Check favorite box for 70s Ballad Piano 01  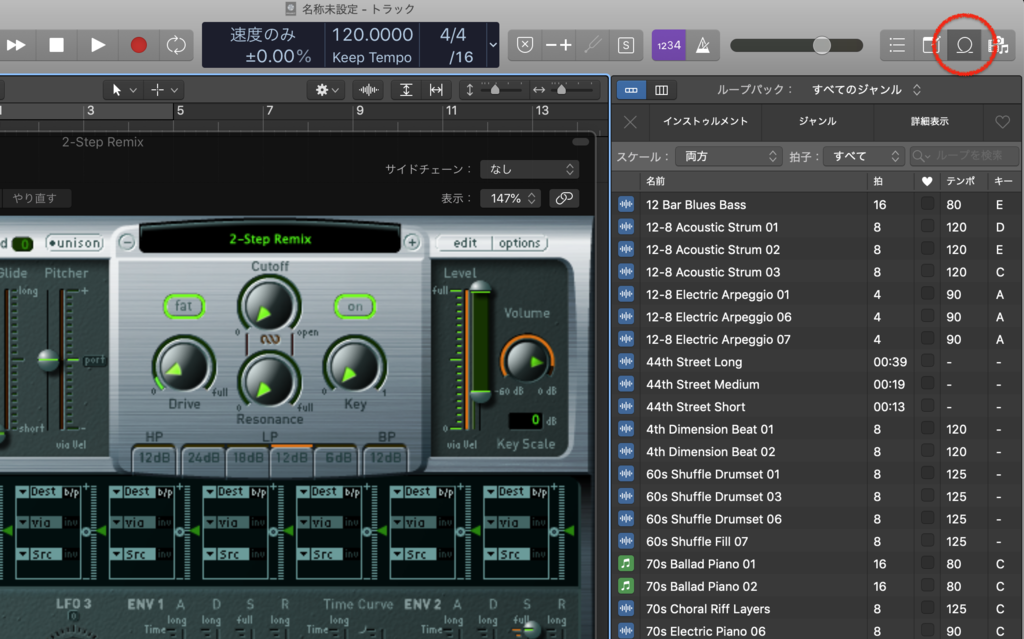click(927, 563)
